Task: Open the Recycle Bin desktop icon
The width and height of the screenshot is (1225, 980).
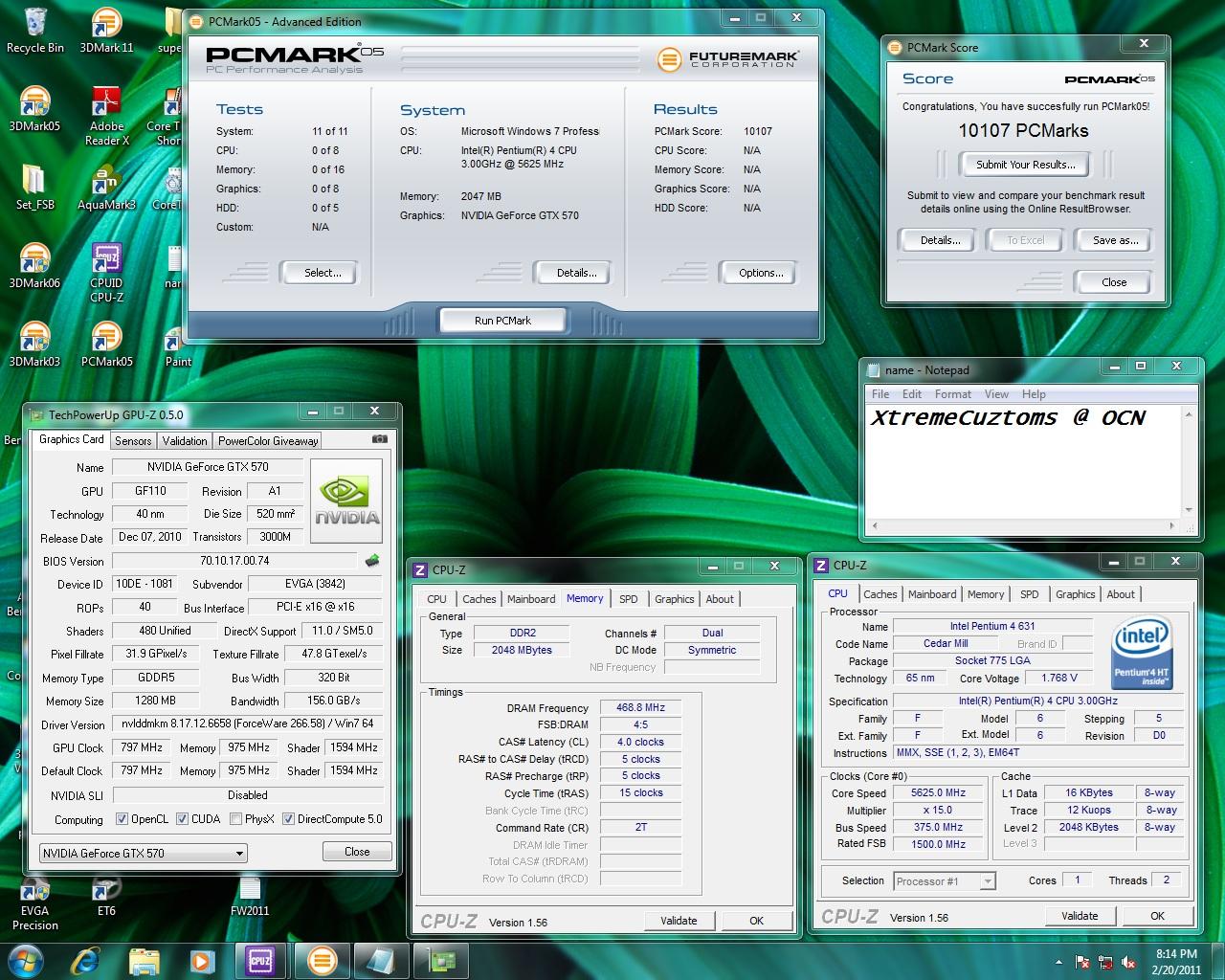Action: [x=34, y=31]
